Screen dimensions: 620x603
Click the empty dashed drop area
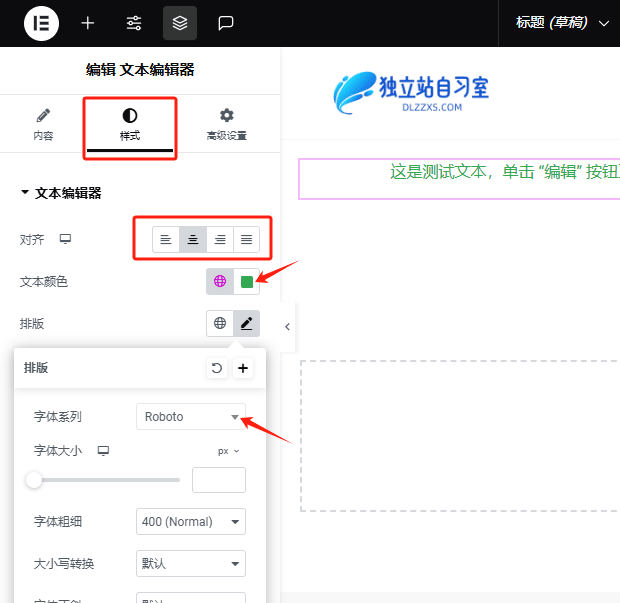460,436
